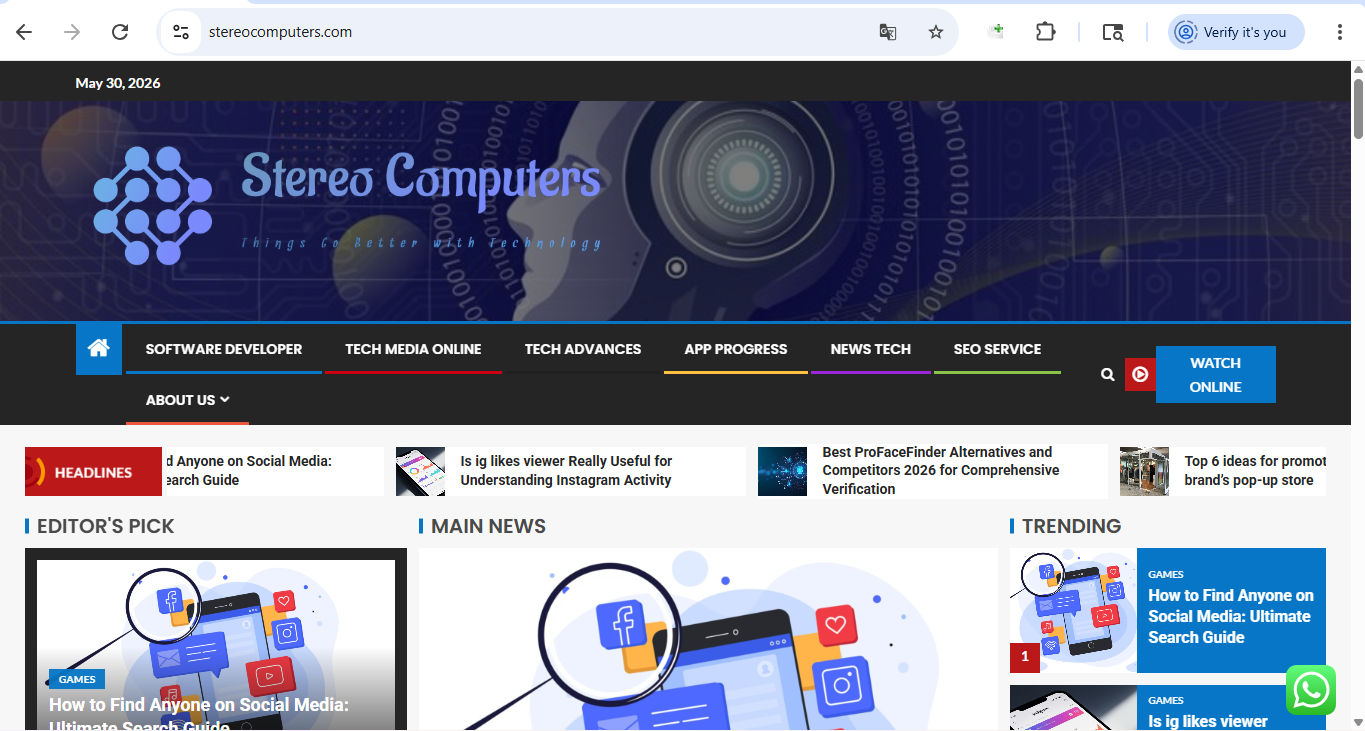
Task: Open the Home icon in navigation
Action: 98,349
